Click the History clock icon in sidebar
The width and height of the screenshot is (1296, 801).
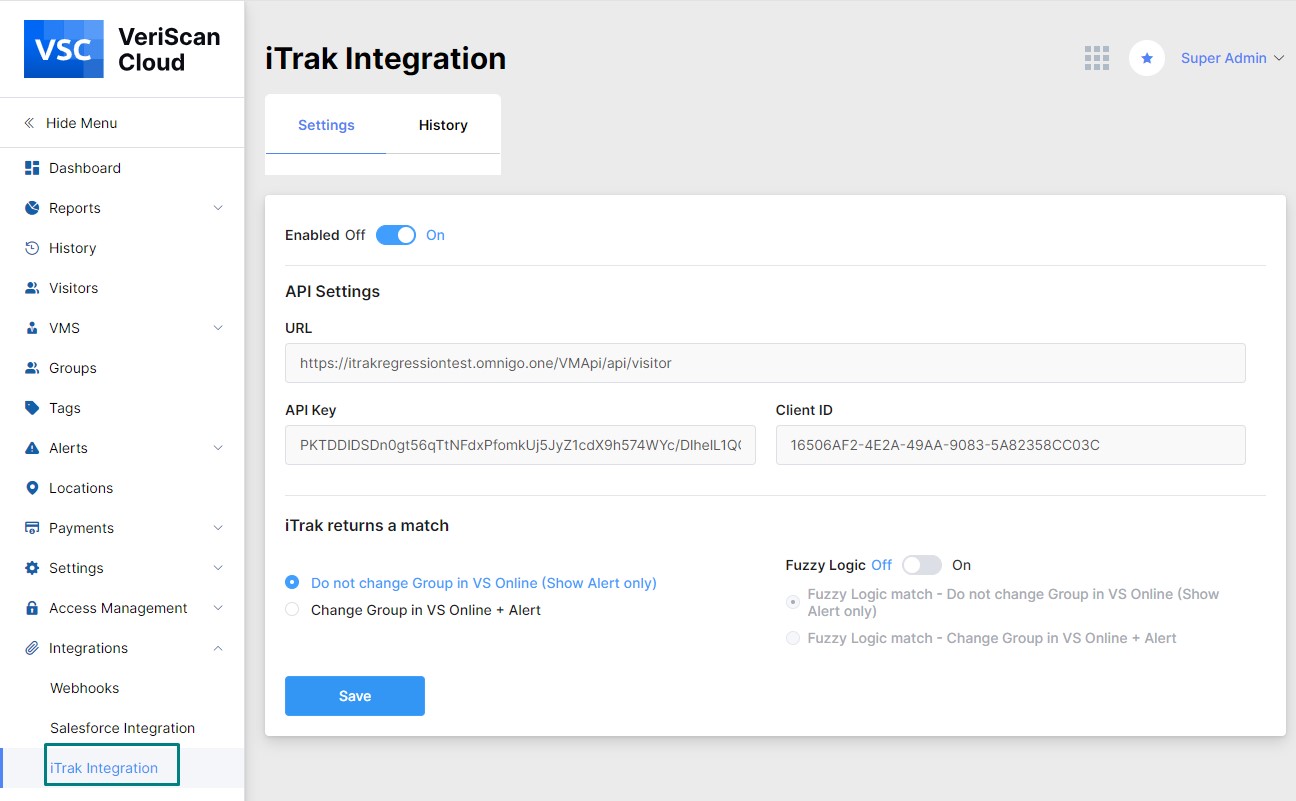click(32, 248)
